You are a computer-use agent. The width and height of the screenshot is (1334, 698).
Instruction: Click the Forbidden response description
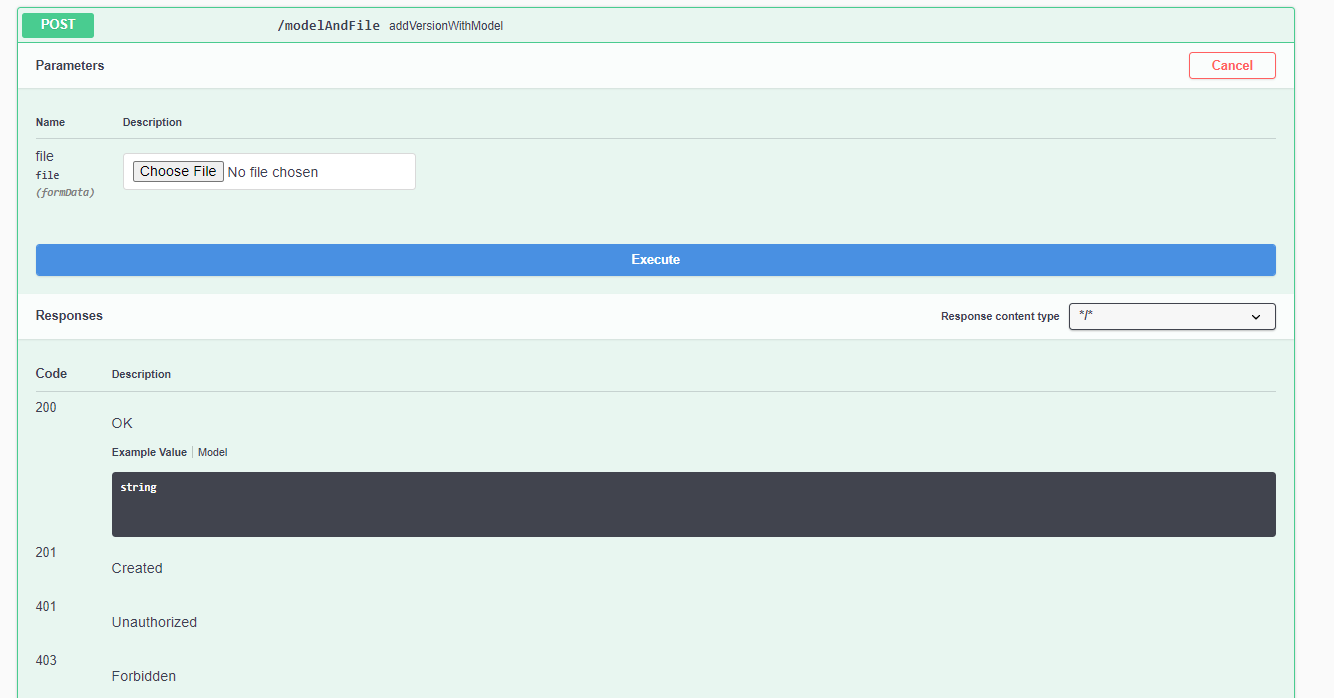[146, 676]
